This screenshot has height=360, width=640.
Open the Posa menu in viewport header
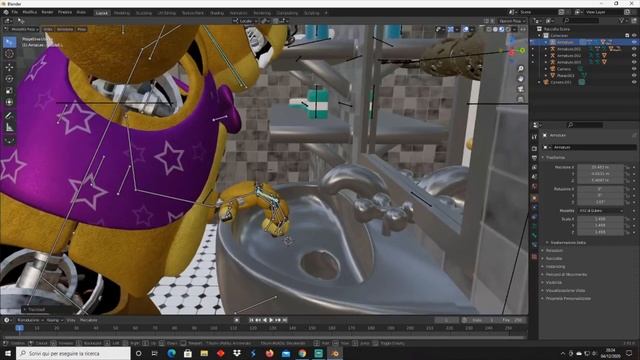coord(82,29)
